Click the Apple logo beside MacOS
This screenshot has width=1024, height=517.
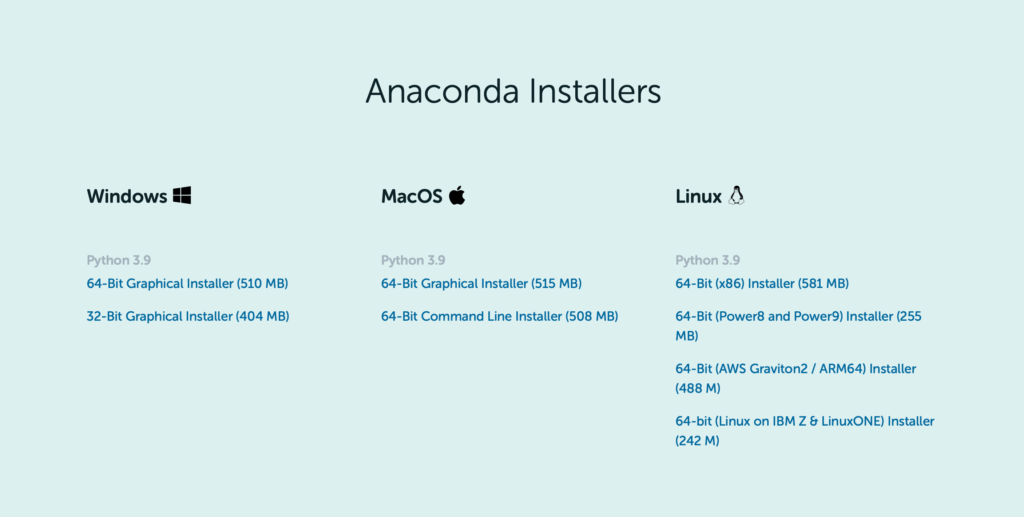tap(457, 195)
